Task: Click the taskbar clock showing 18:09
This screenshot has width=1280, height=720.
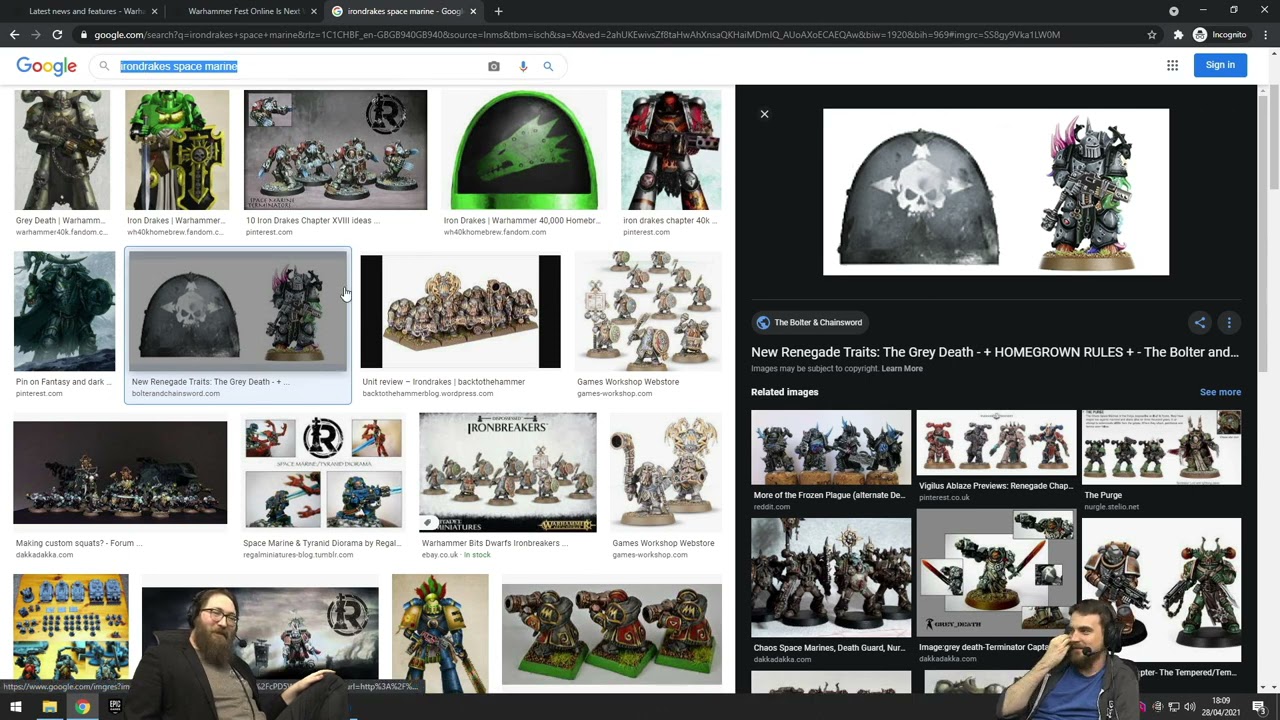Action: pos(1221,707)
